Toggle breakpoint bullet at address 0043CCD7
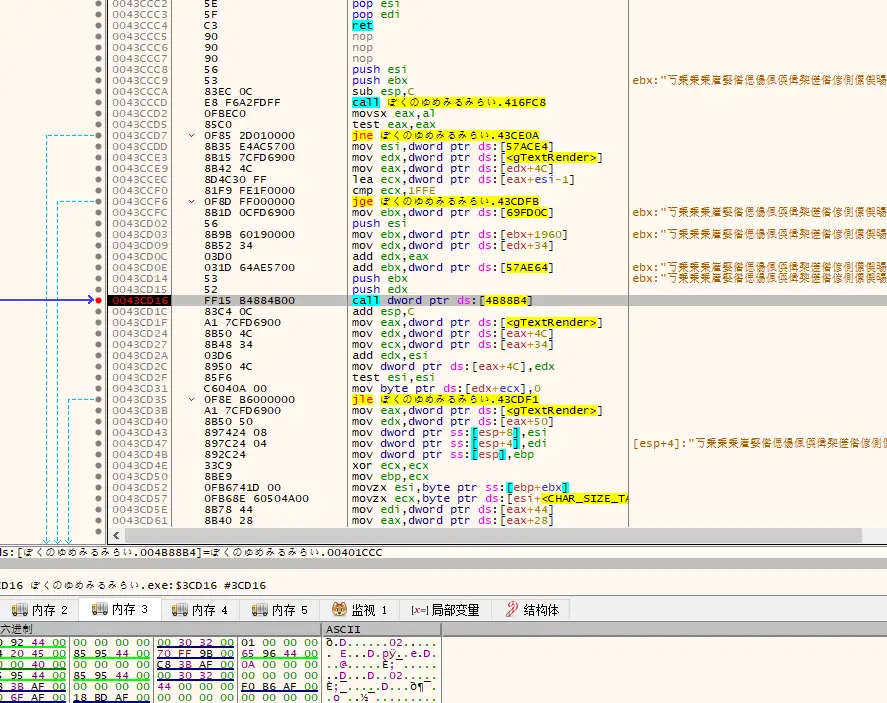 (x=98, y=135)
